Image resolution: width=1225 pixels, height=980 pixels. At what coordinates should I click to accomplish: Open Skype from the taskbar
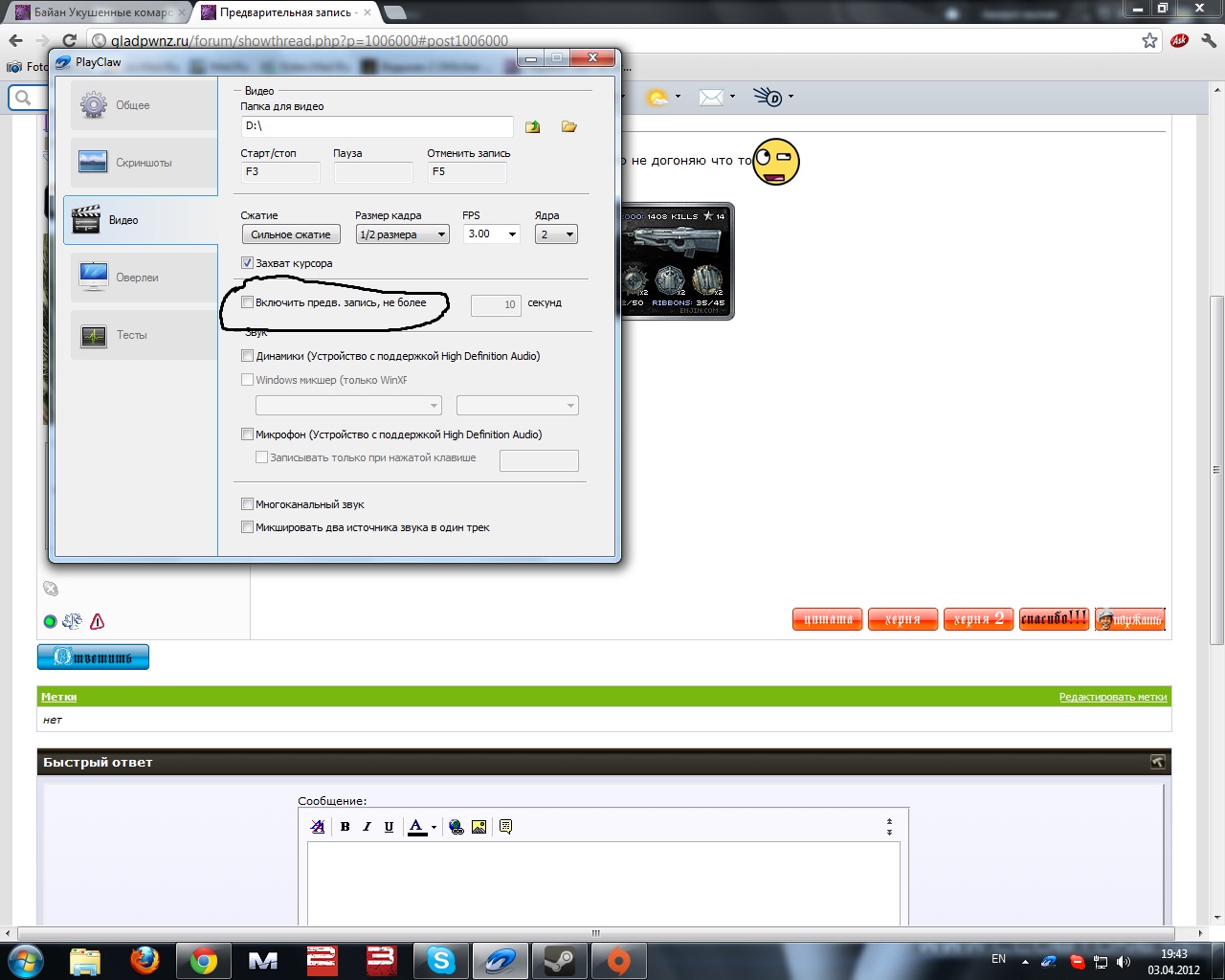coord(440,960)
